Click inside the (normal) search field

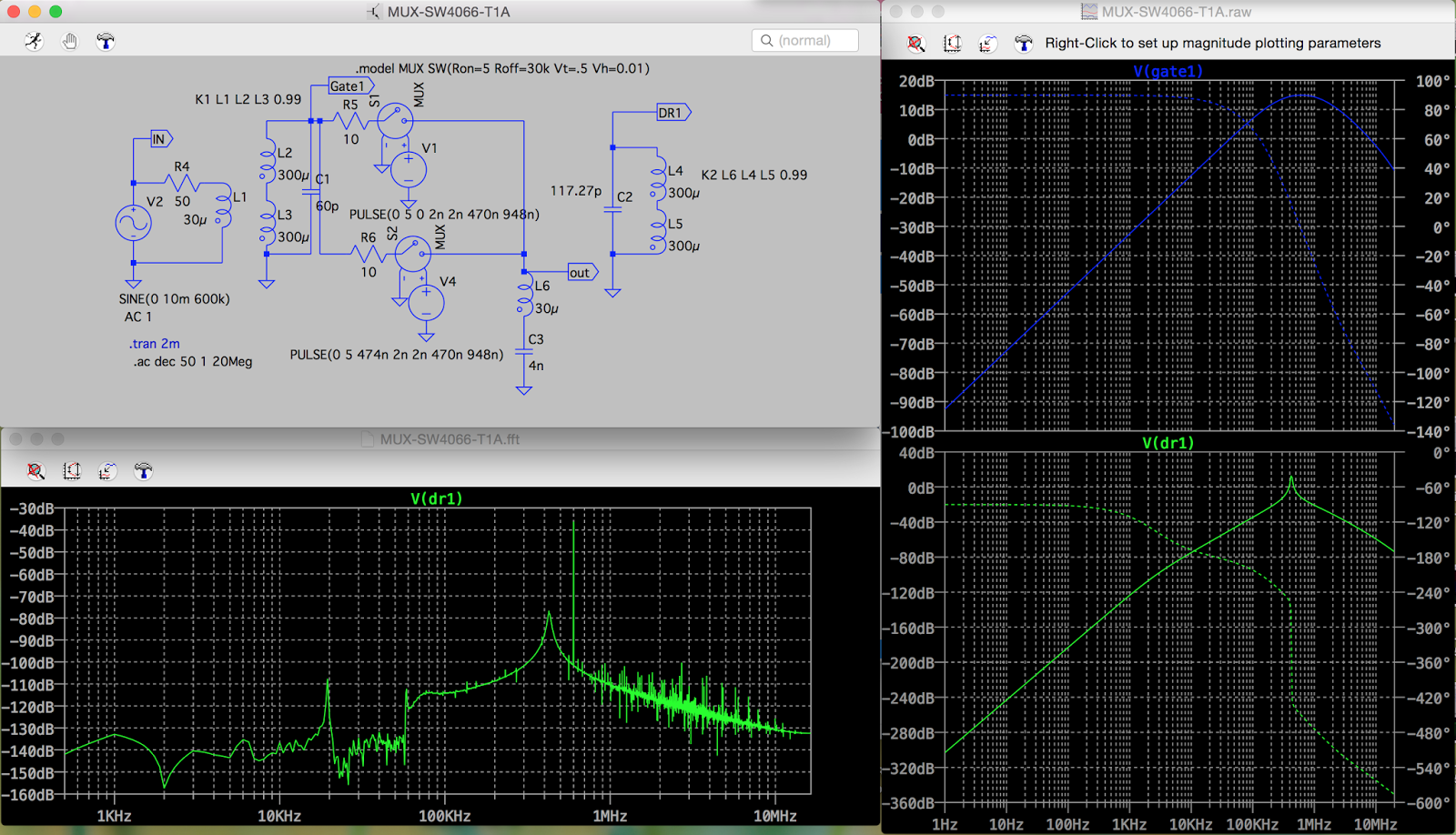point(810,39)
